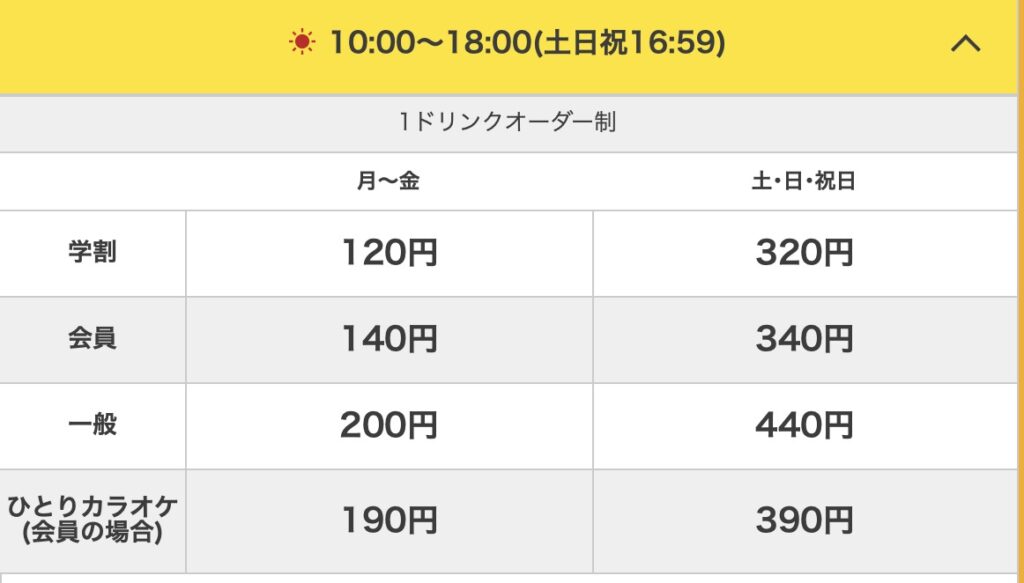Viewport: 1024px width, 583px height.
Task: Click the 一般 row label
Action: point(92,425)
